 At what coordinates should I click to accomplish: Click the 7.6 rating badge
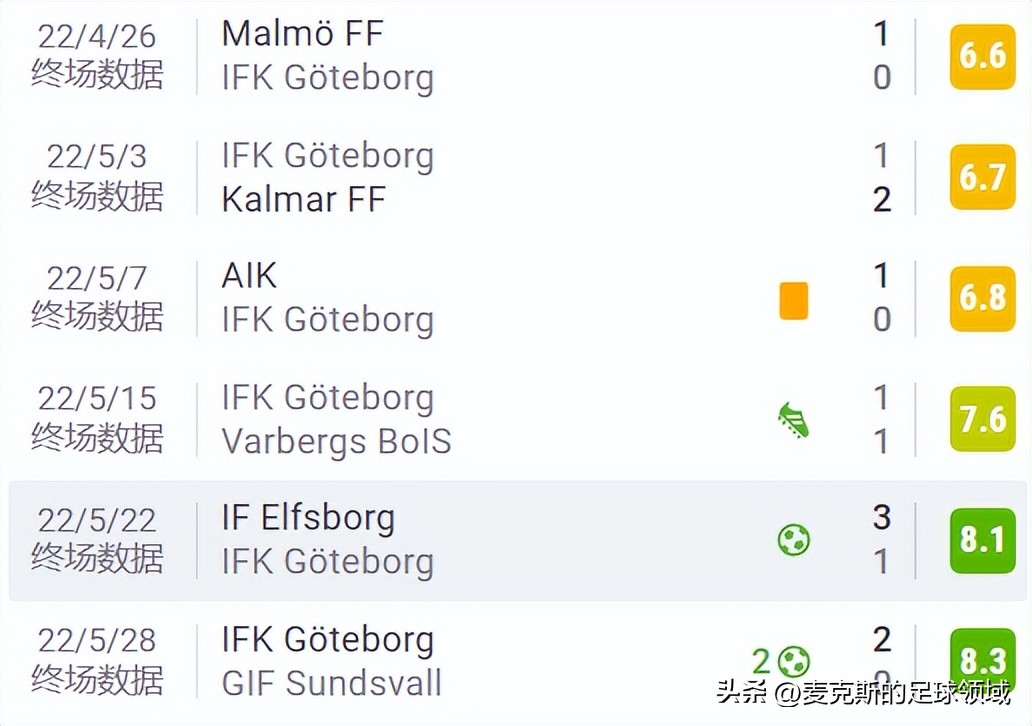pos(982,419)
